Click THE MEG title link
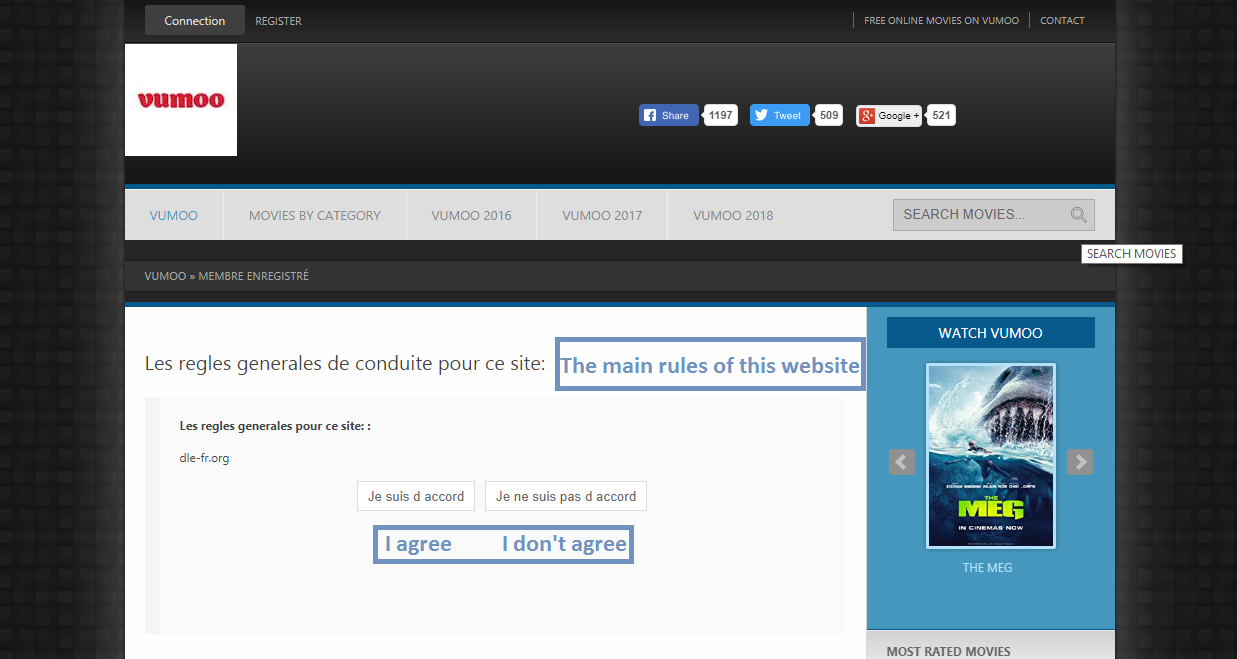This screenshot has width=1237, height=659. (987, 567)
